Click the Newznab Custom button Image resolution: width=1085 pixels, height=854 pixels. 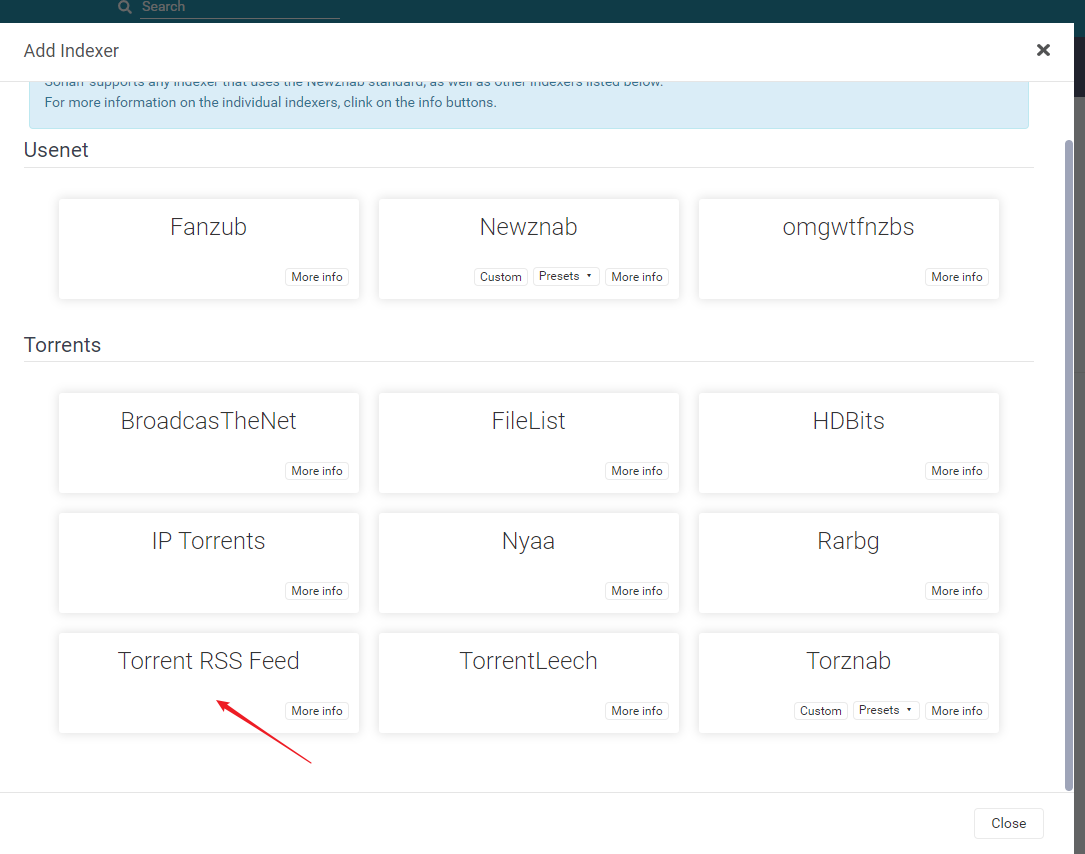tap(500, 277)
